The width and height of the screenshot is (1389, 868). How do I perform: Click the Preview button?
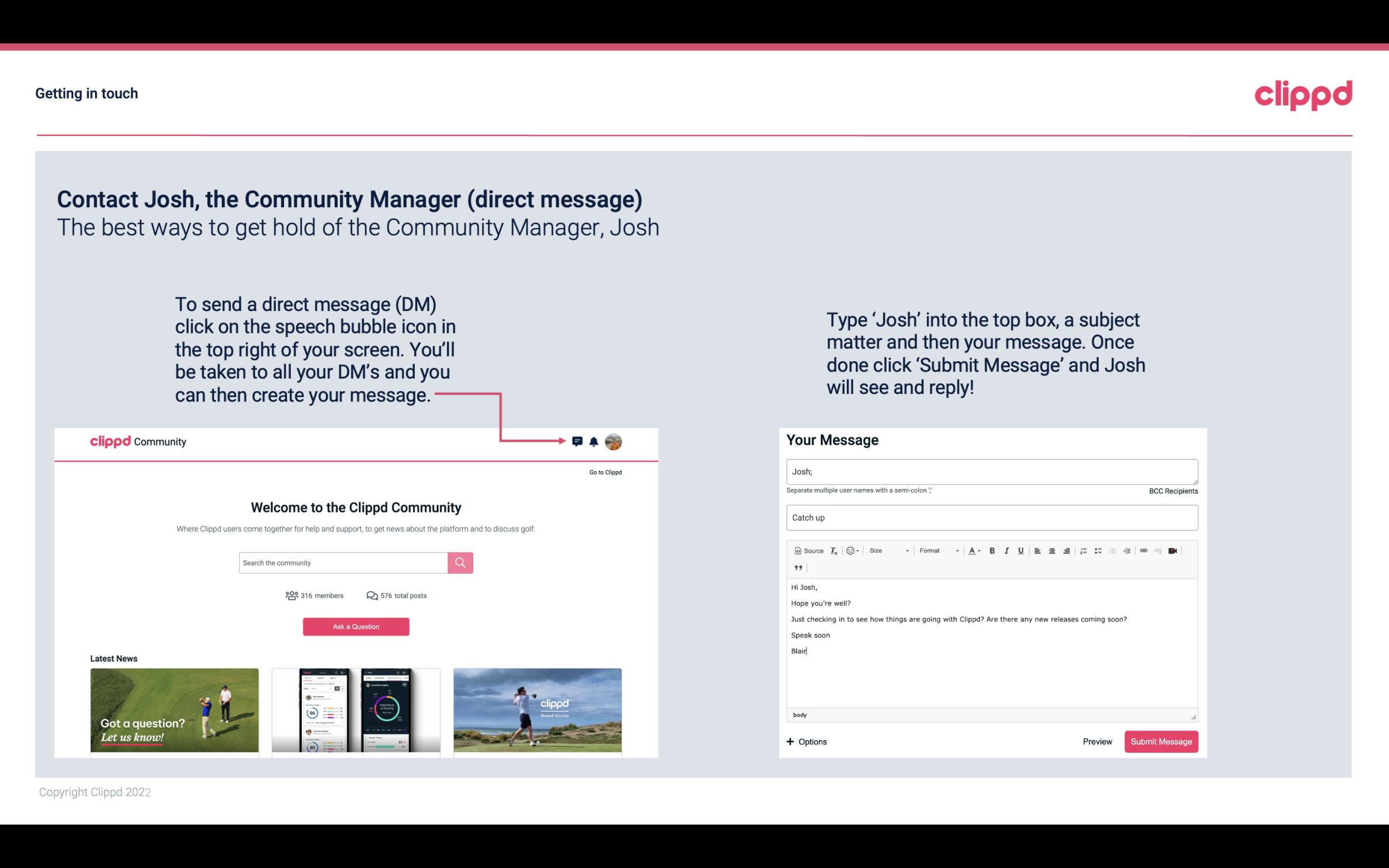click(1097, 742)
